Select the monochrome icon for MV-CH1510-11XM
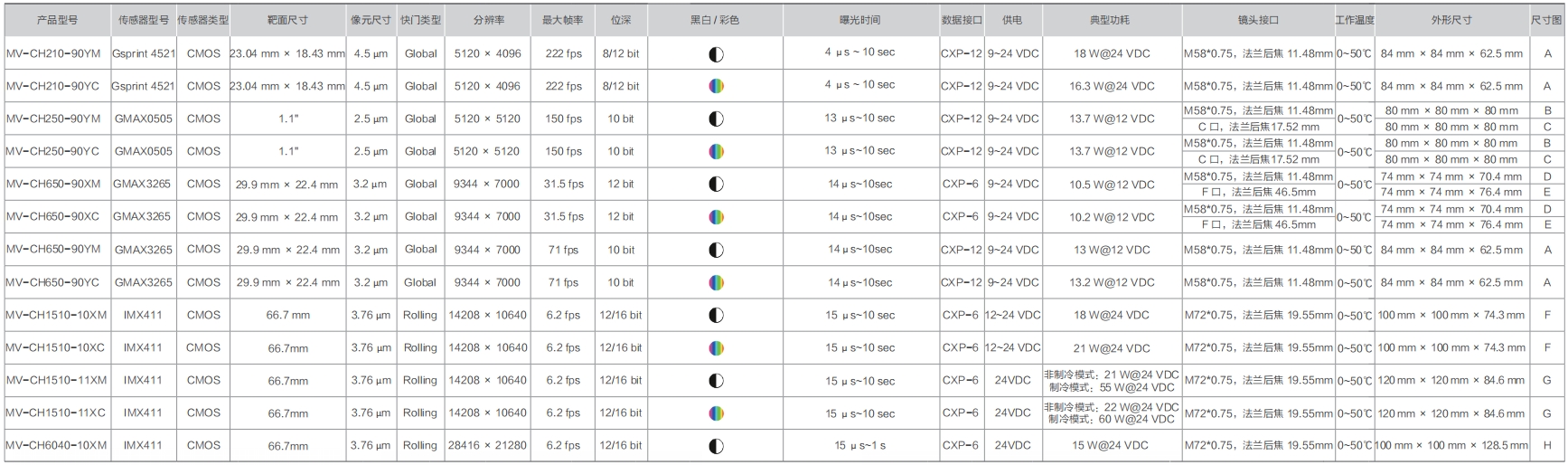The width and height of the screenshot is (1568, 465). click(x=716, y=381)
